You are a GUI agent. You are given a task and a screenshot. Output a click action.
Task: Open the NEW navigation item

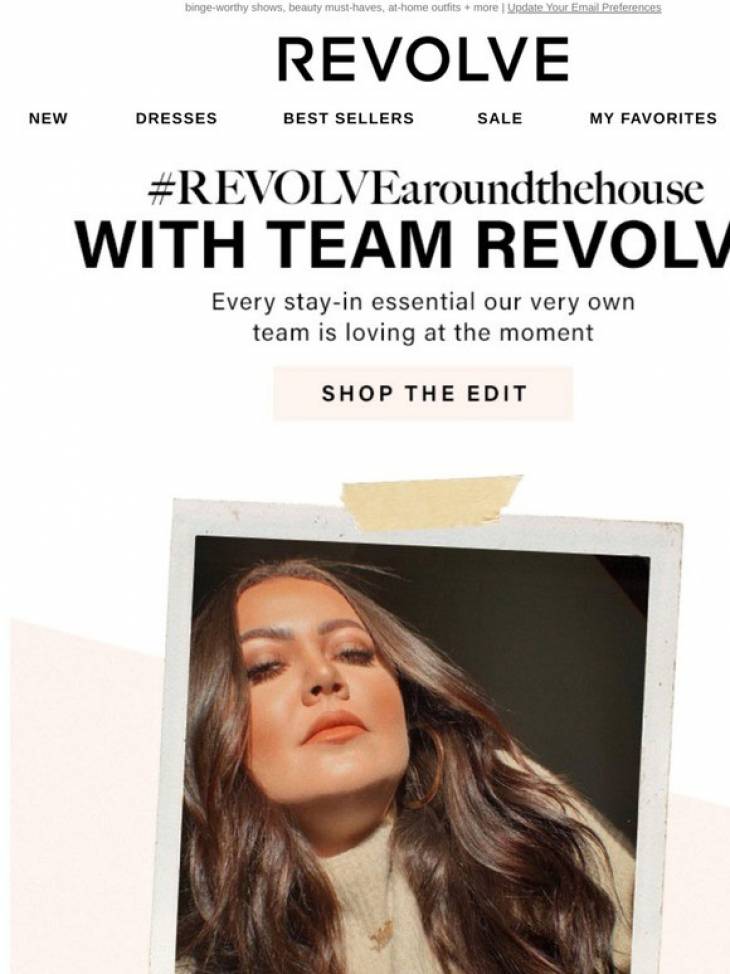[48, 118]
